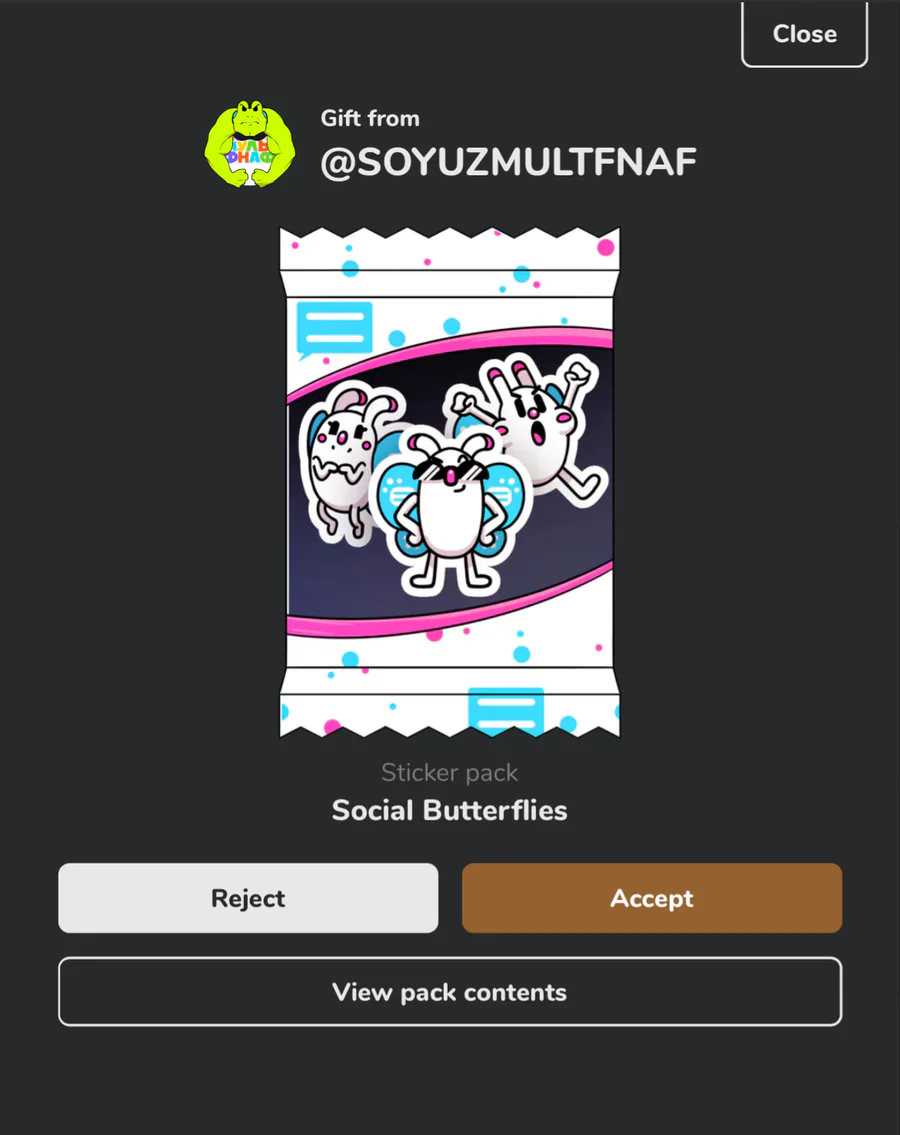Click the blue chat bubble on wrapper bottom
The image size is (900, 1135).
pos(506,709)
